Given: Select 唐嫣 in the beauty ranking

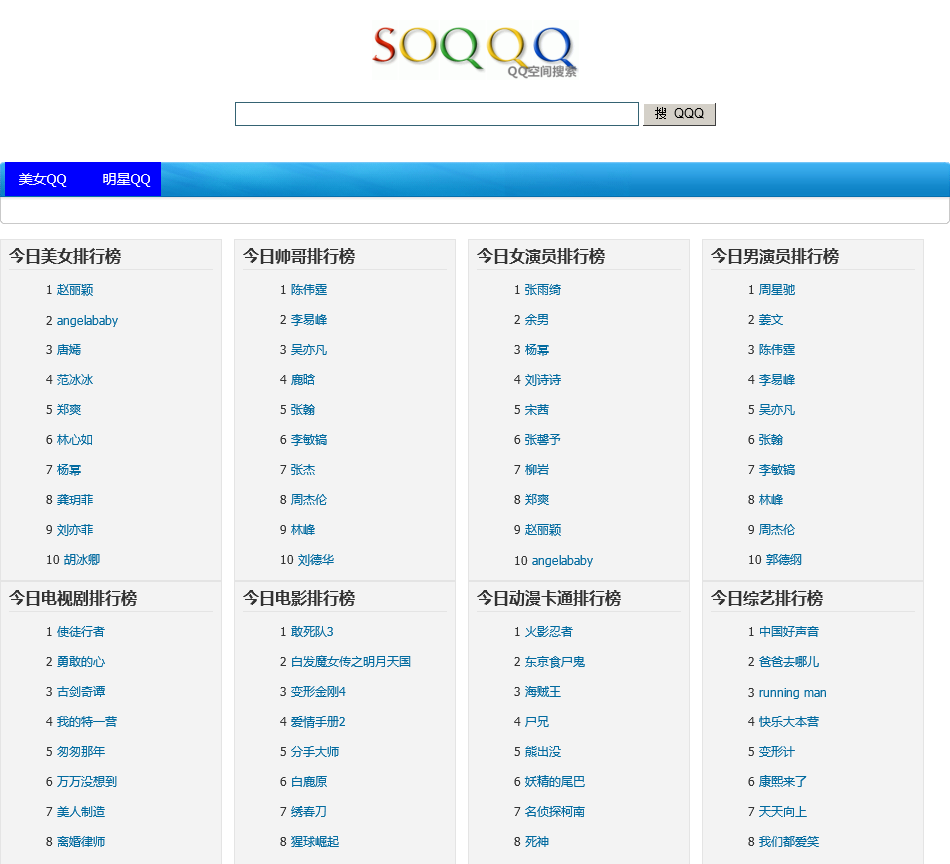Looking at the screenshot, I should [68, 350].
